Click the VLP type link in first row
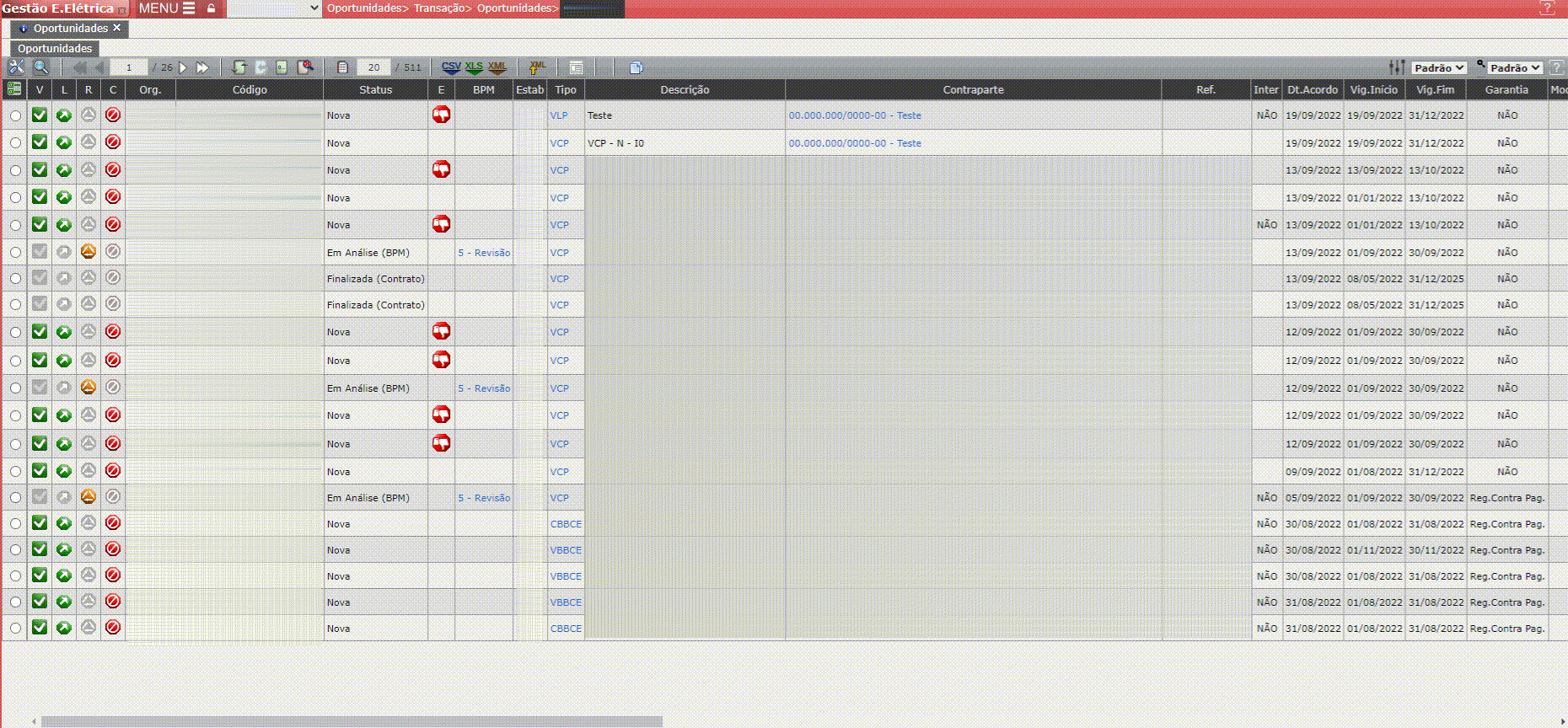This screenshot has height=728, width=1568. pos(559,115)
